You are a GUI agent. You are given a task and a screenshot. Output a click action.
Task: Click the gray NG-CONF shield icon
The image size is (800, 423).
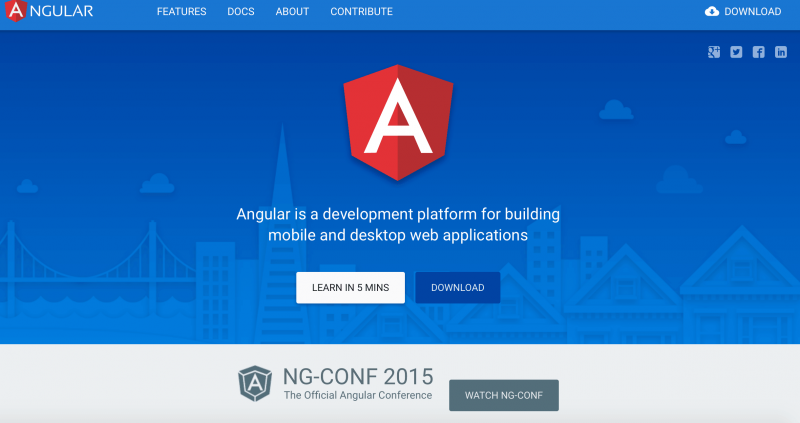[255, 384]
